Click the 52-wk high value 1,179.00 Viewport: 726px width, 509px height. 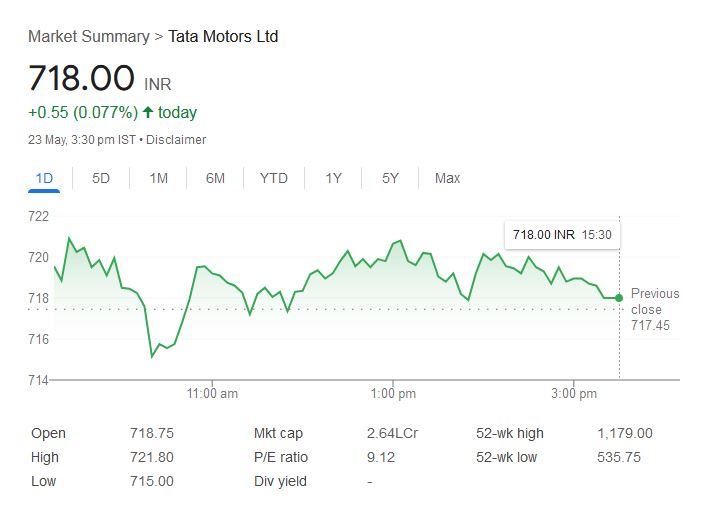624,433
